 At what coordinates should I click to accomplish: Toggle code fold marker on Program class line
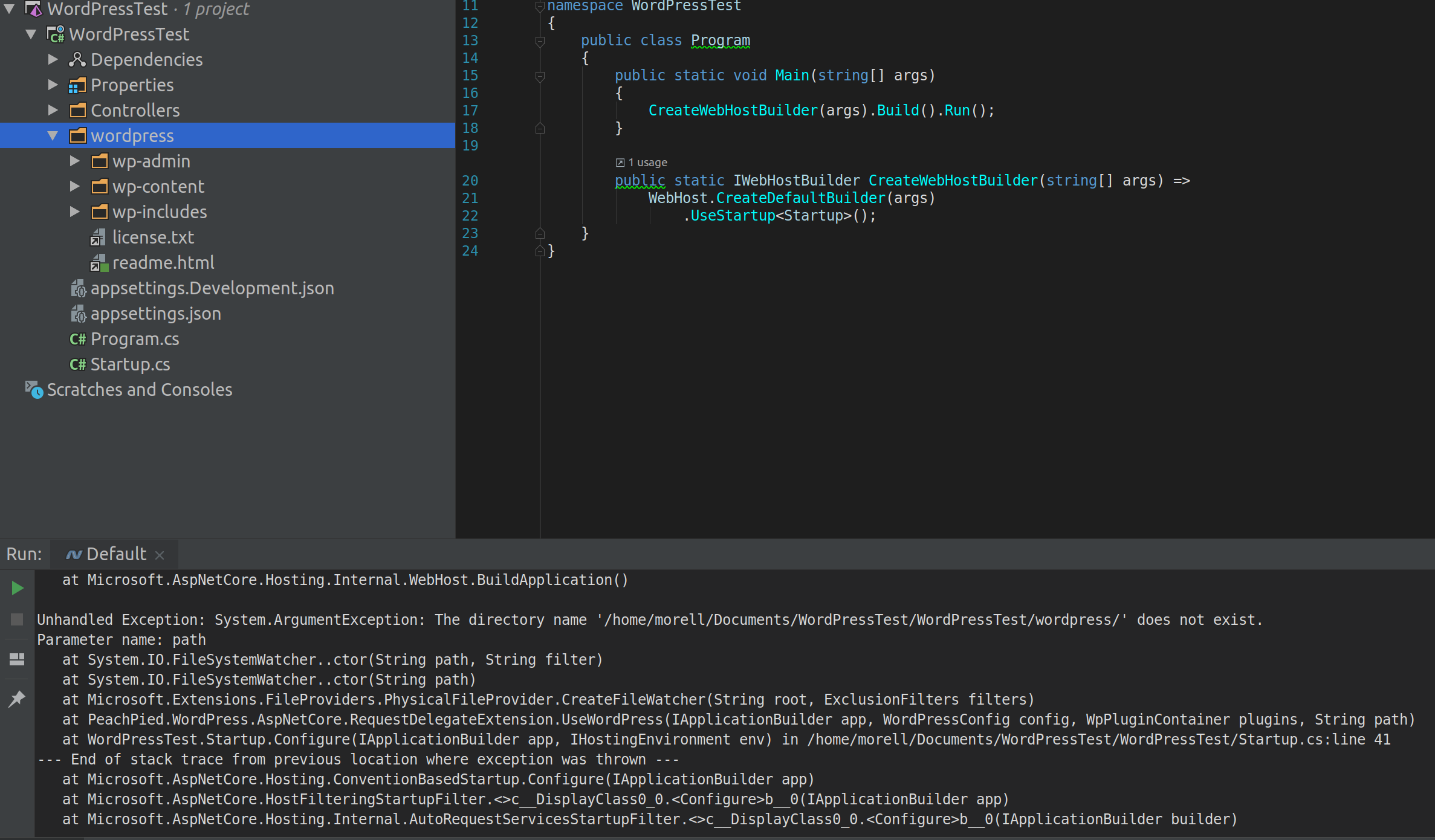(540, 40)
